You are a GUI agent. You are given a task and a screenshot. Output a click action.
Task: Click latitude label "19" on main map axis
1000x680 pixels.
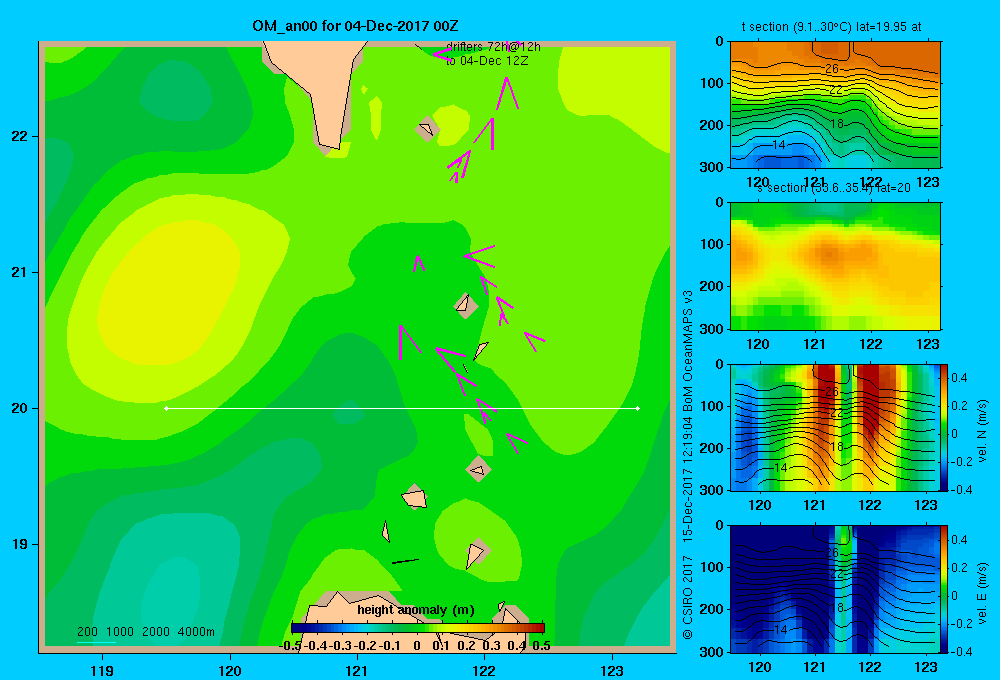(x=20, y=544)
